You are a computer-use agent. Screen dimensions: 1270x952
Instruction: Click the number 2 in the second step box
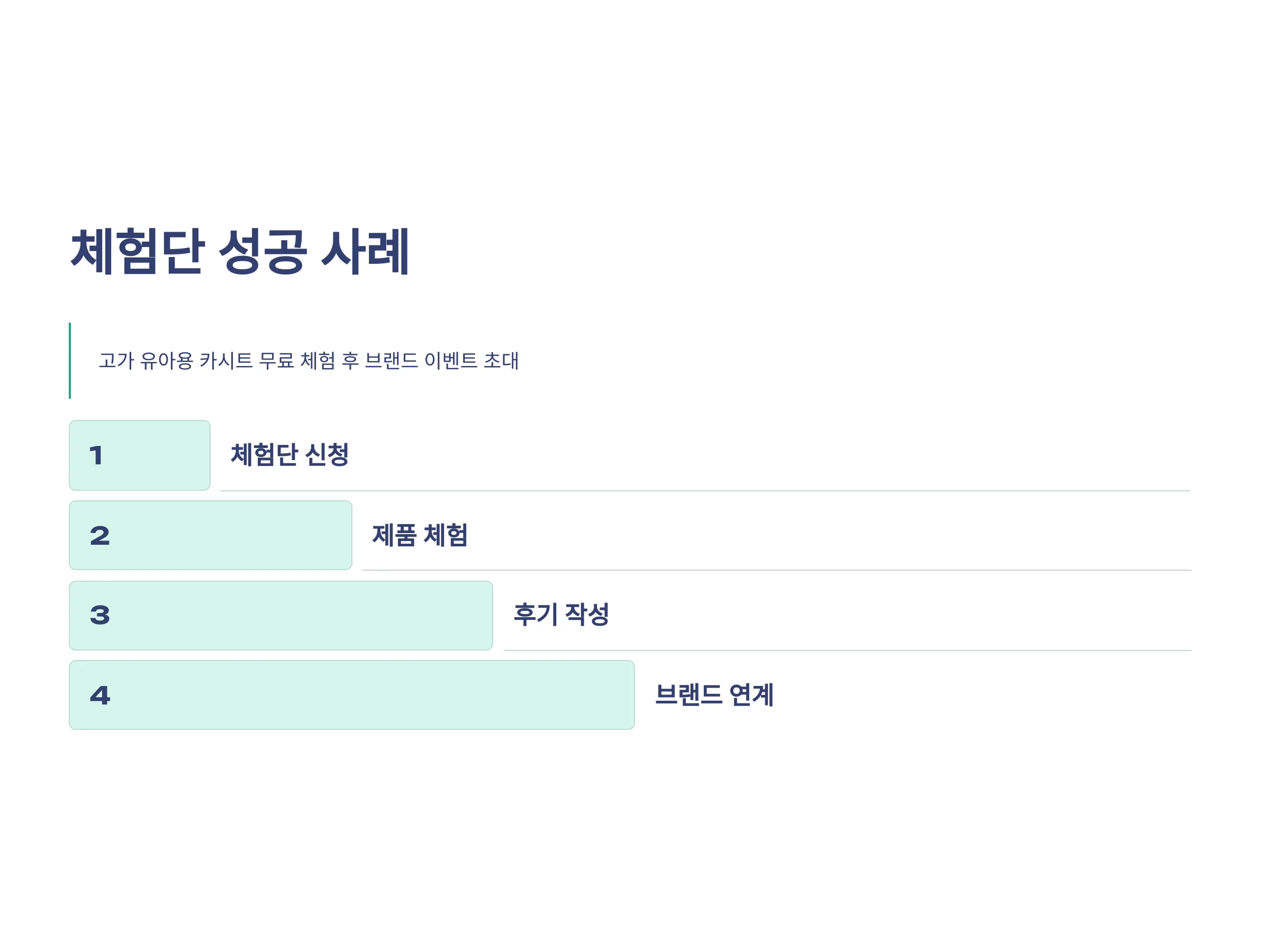click(x=100, y=536)
